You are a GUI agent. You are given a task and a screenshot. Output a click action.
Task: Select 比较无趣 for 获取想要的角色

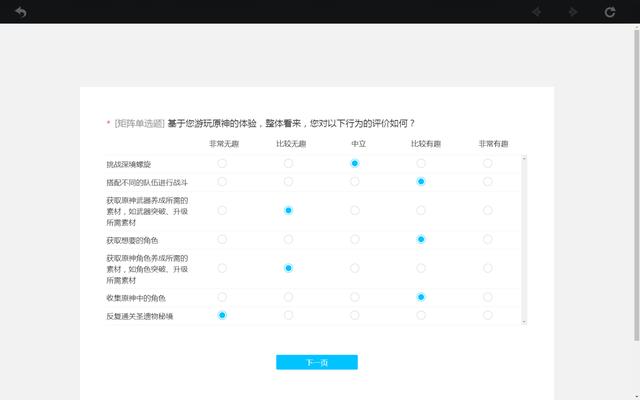click(x=288, y=240)
